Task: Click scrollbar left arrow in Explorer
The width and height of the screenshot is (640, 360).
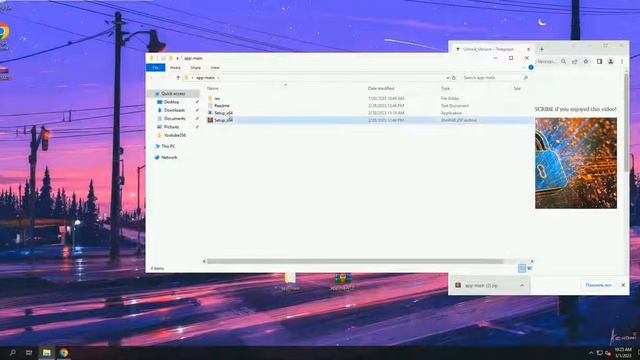Action: pyautogui.click(x=204, y=261)
